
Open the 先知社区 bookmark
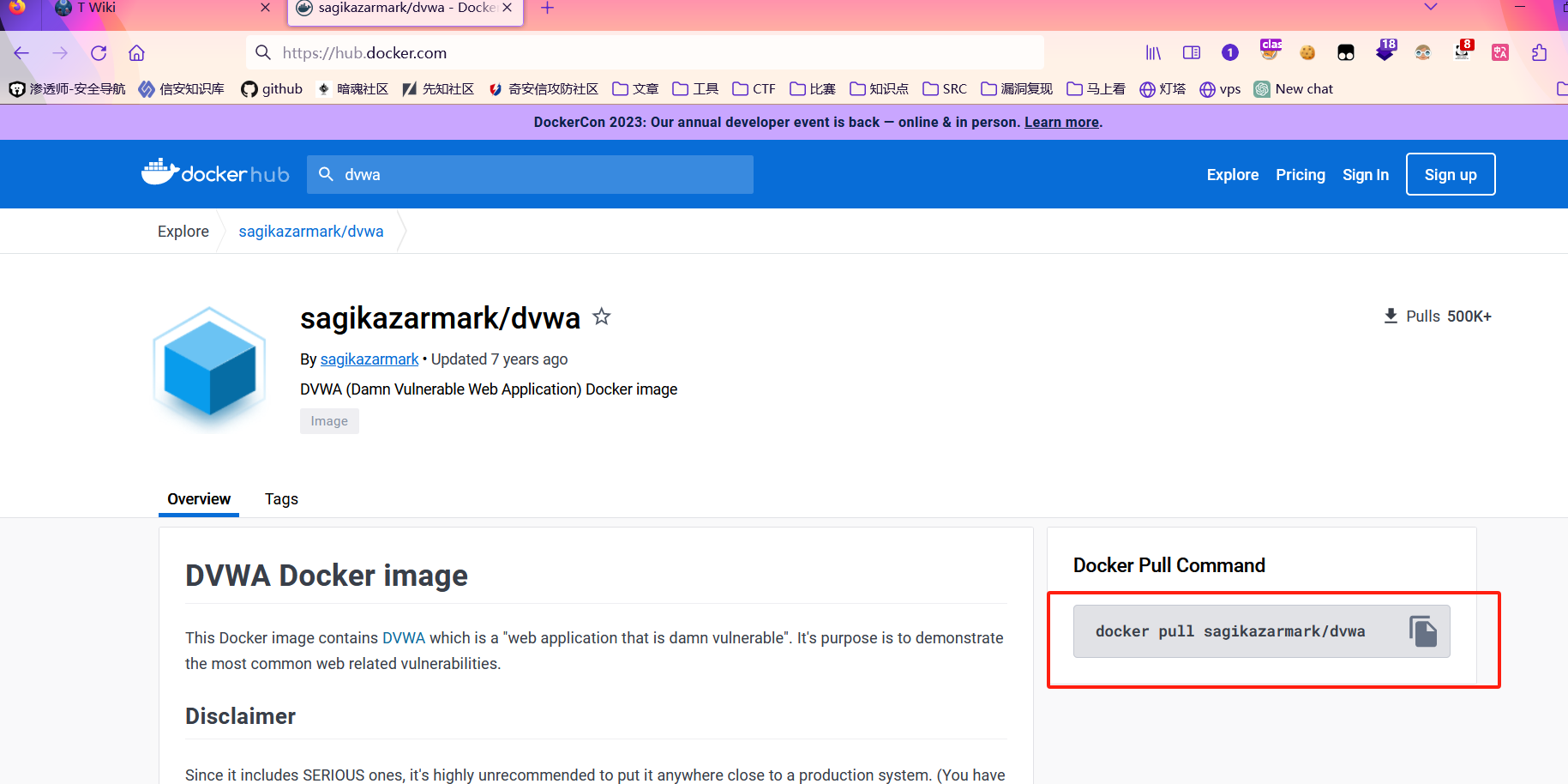pyautogui.click(x=438, y=89)
